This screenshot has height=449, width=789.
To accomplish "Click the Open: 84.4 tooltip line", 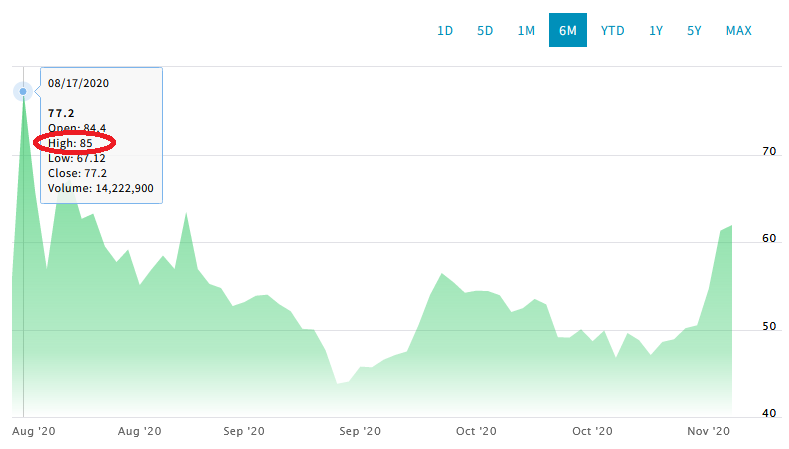I will [78, 128].
